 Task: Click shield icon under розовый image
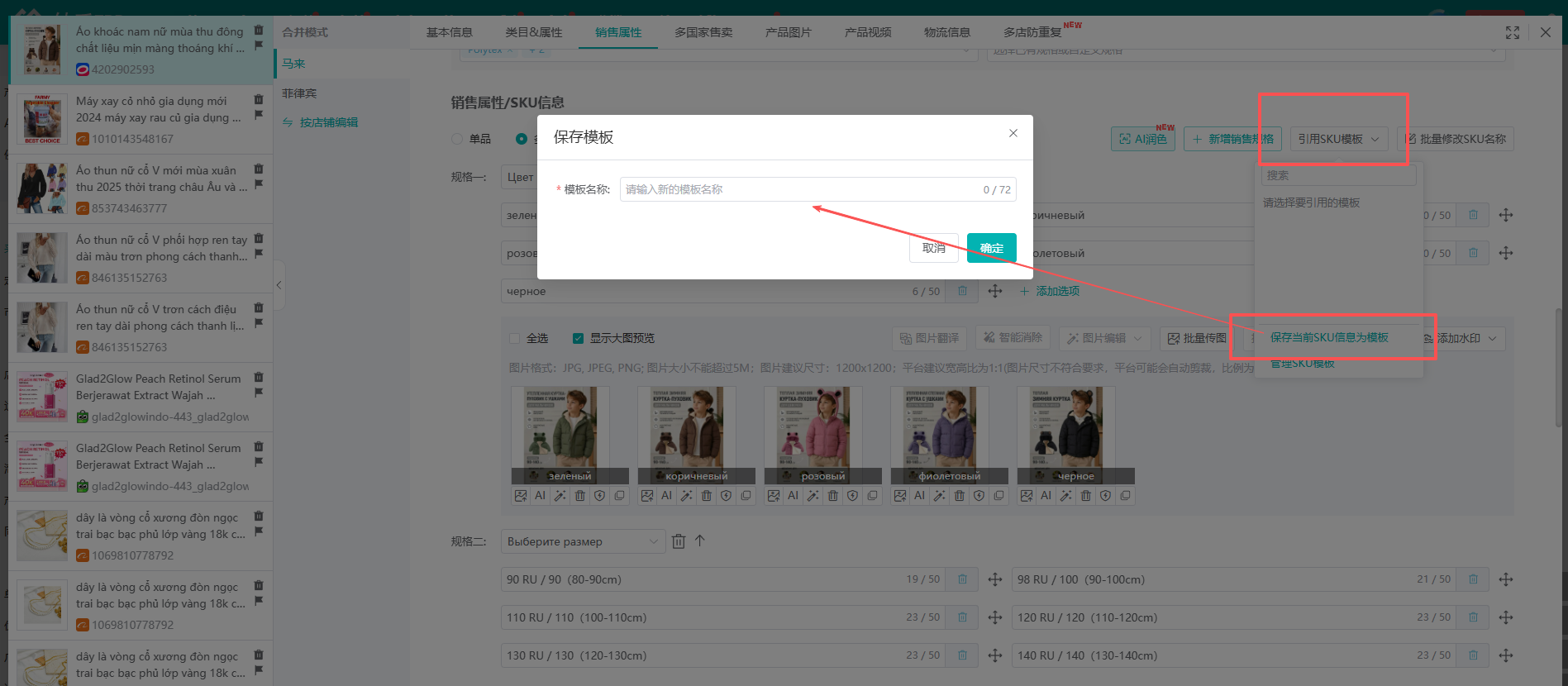coord(853,496)
